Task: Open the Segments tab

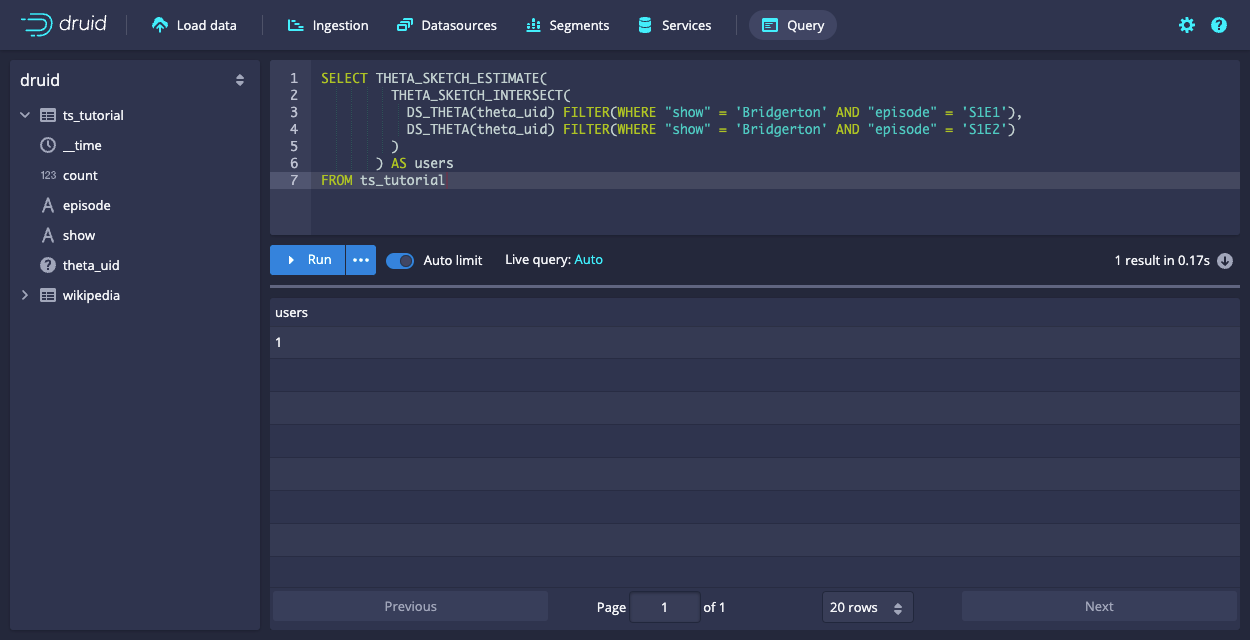Action: (567, 25)
